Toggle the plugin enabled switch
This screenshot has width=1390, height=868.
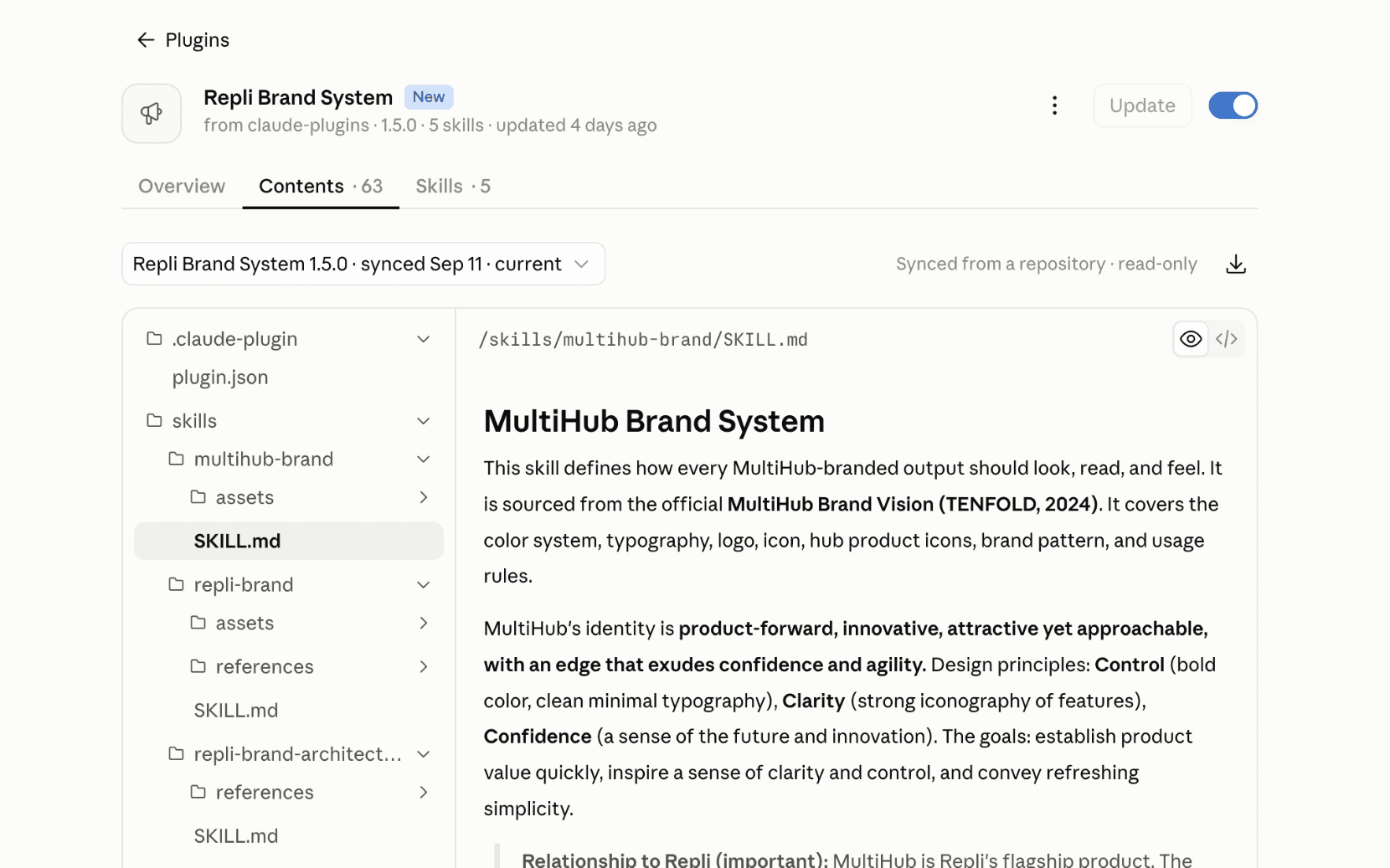(1233, 105)
